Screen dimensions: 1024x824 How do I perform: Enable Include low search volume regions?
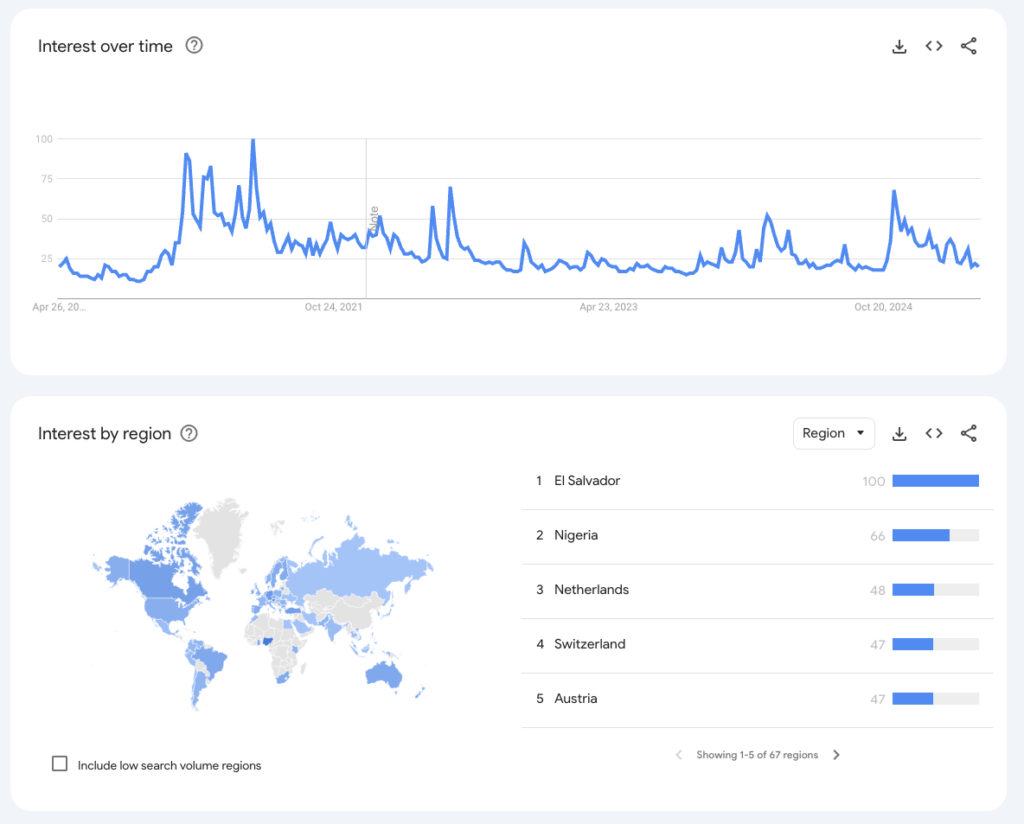click(60, 764)
